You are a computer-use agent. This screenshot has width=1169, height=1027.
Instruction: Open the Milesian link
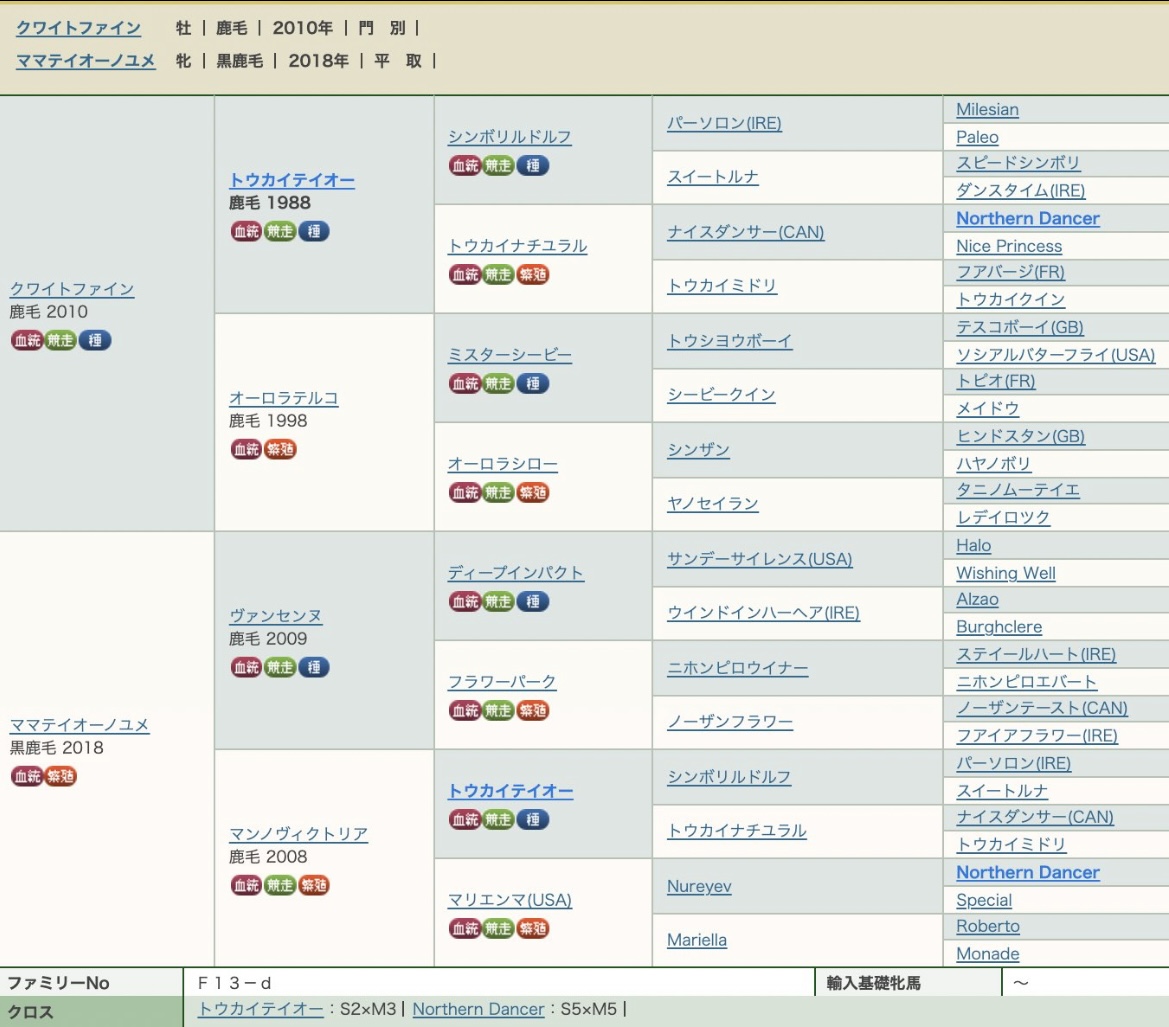click(987, 110)
